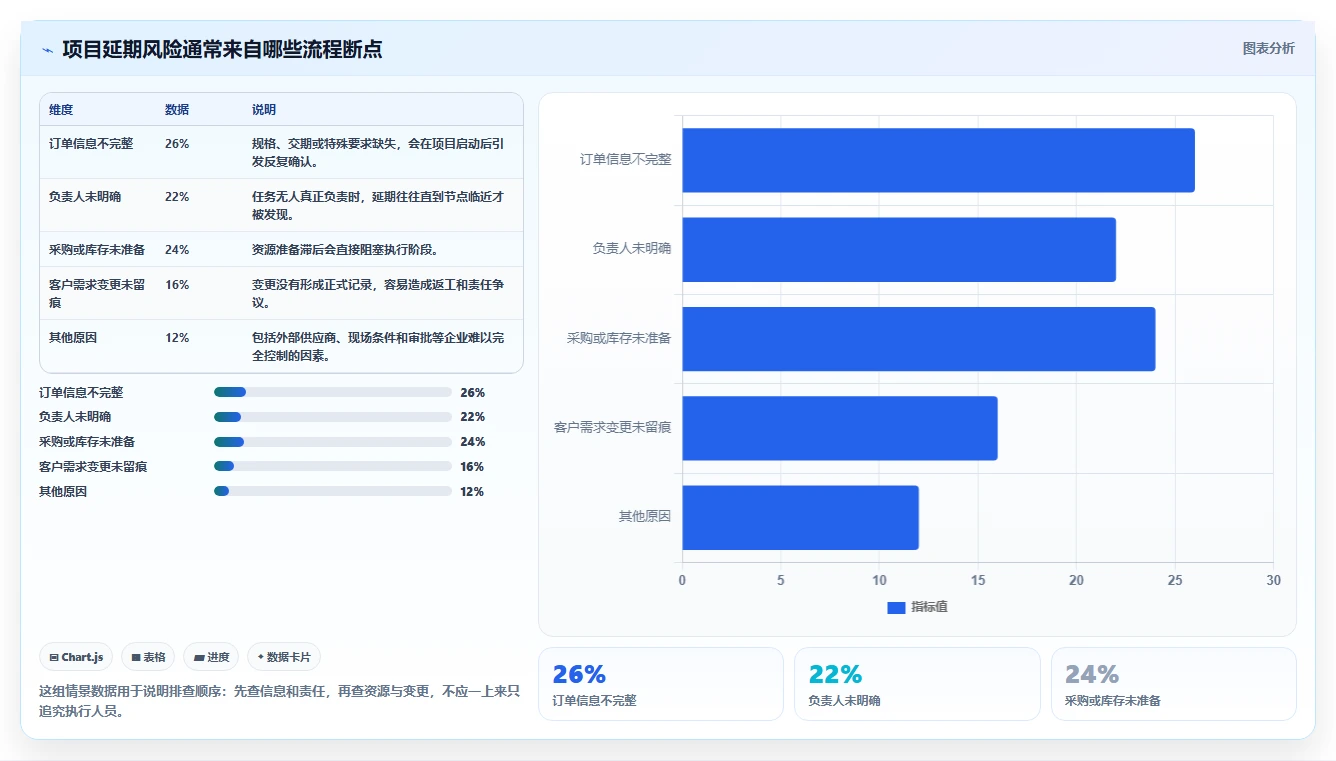Viewport: 1336px width, 761px height.
Task: Click the 订单信息不完整 chart axis label
Action: (626, 159)
